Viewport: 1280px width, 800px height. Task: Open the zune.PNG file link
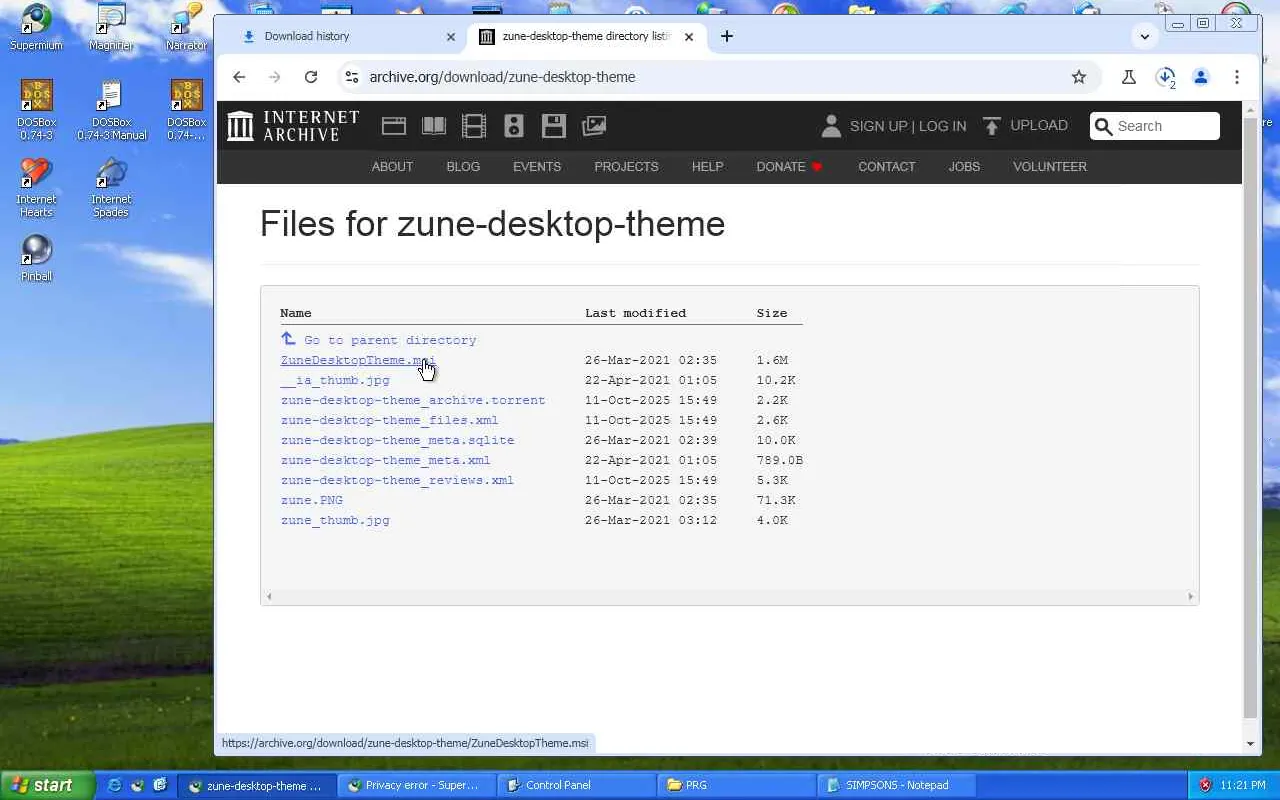[x=312, y=500]
